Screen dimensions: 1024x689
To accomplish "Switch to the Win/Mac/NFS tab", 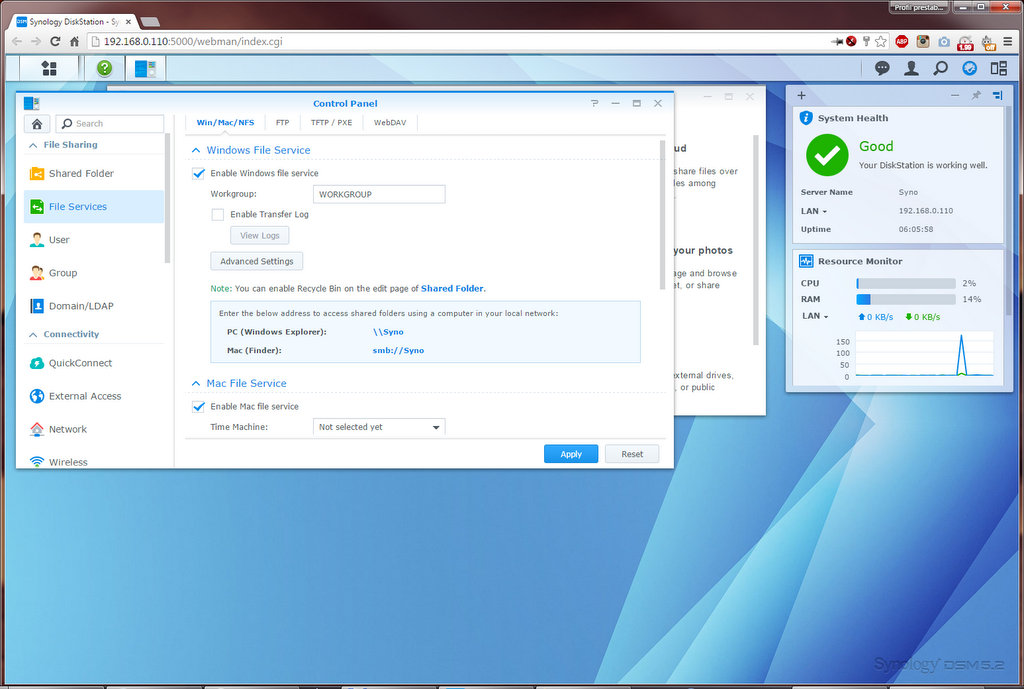I will click(225, 123).
